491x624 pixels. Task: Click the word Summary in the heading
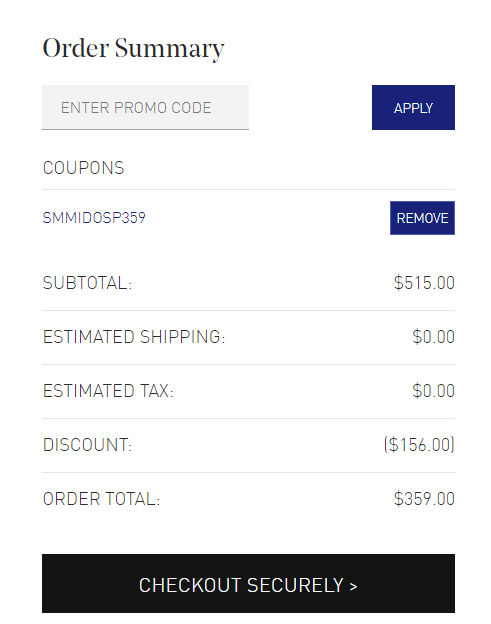click(x=170, y=50)
